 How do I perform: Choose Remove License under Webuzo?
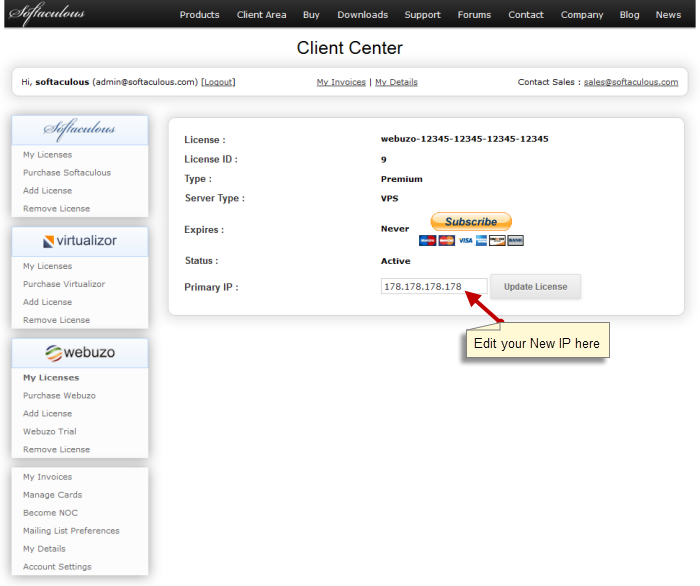click(56, 449)
